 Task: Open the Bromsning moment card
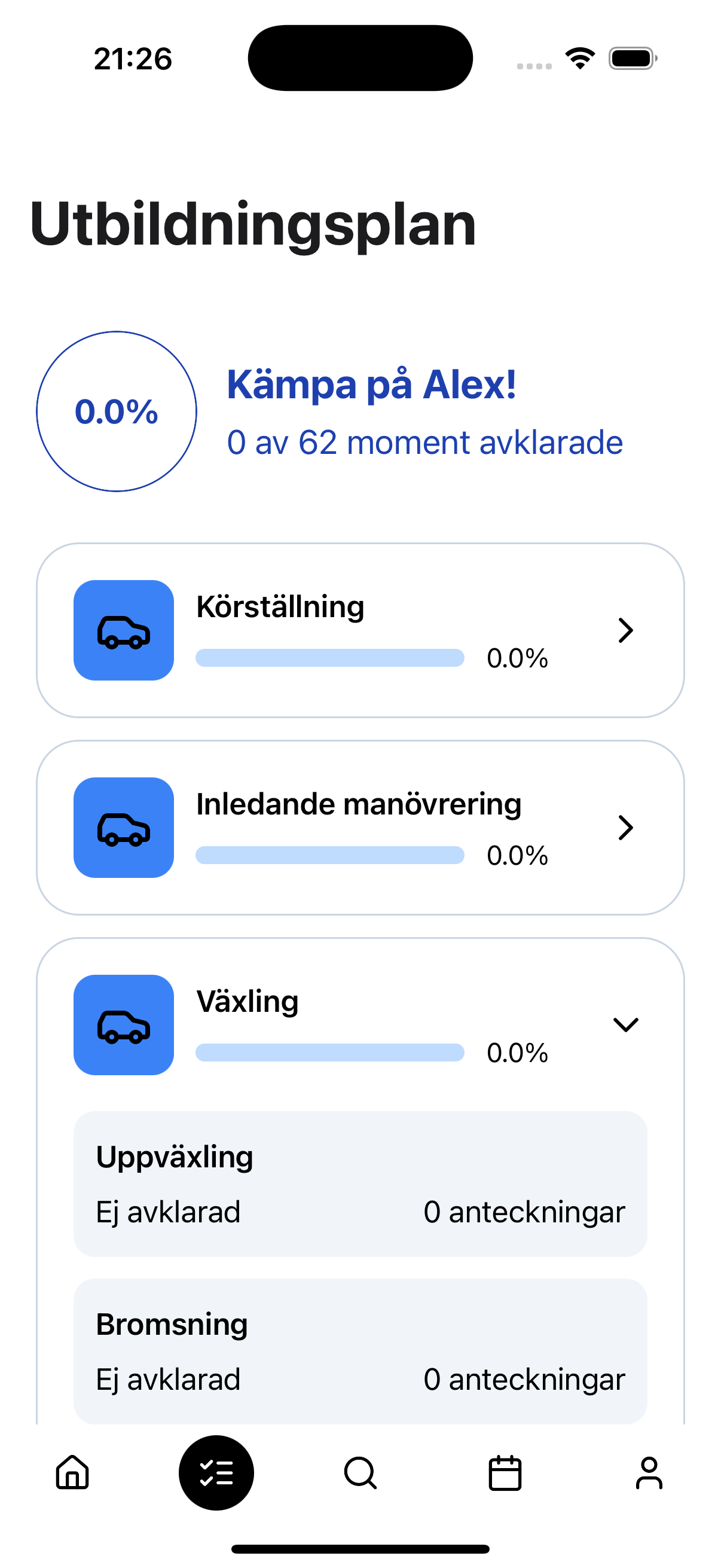tap(360, 1351)
